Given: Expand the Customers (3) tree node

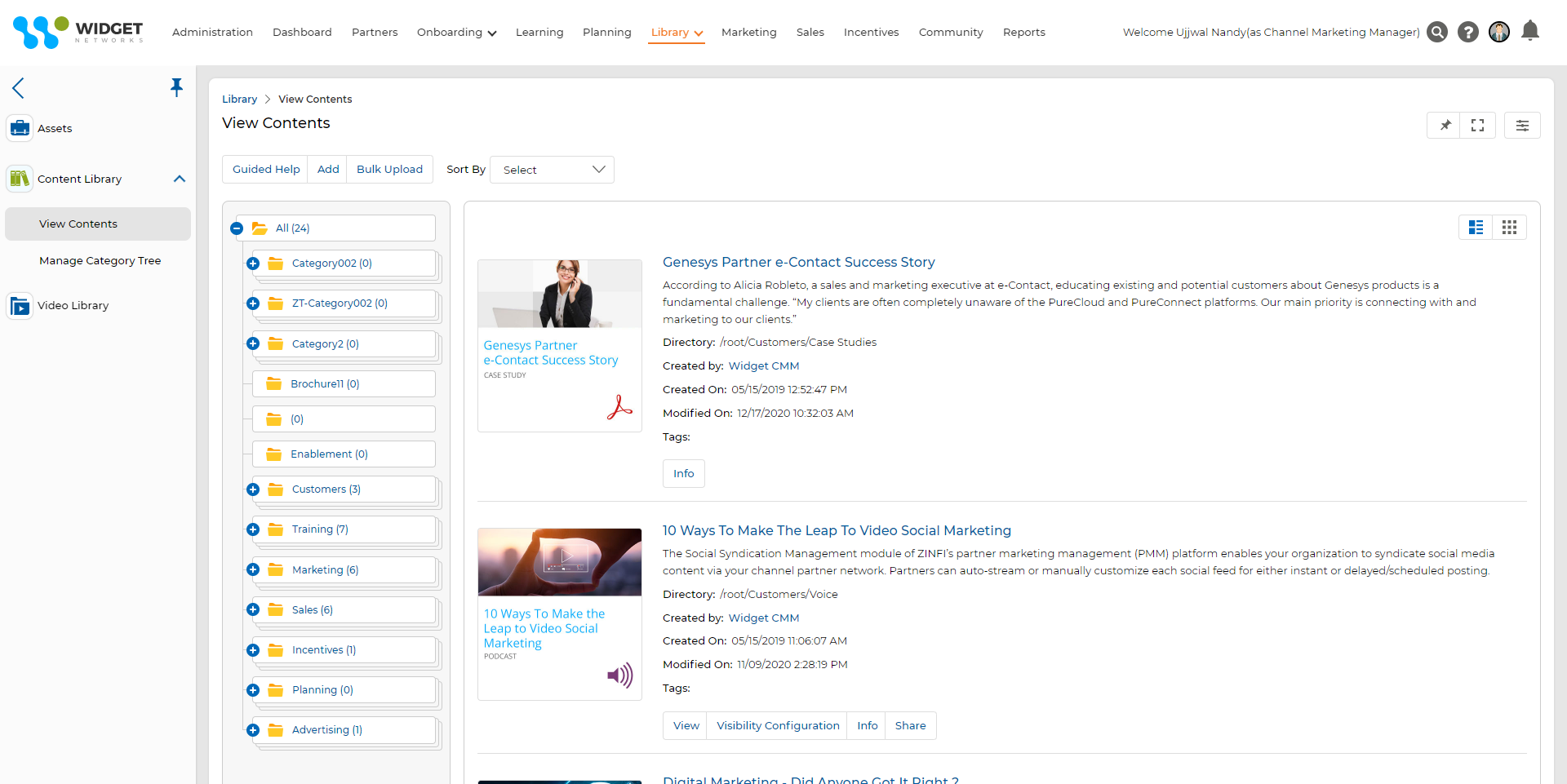Looking at the screenshot, I should pyautogui.click(x=253, y=489).
